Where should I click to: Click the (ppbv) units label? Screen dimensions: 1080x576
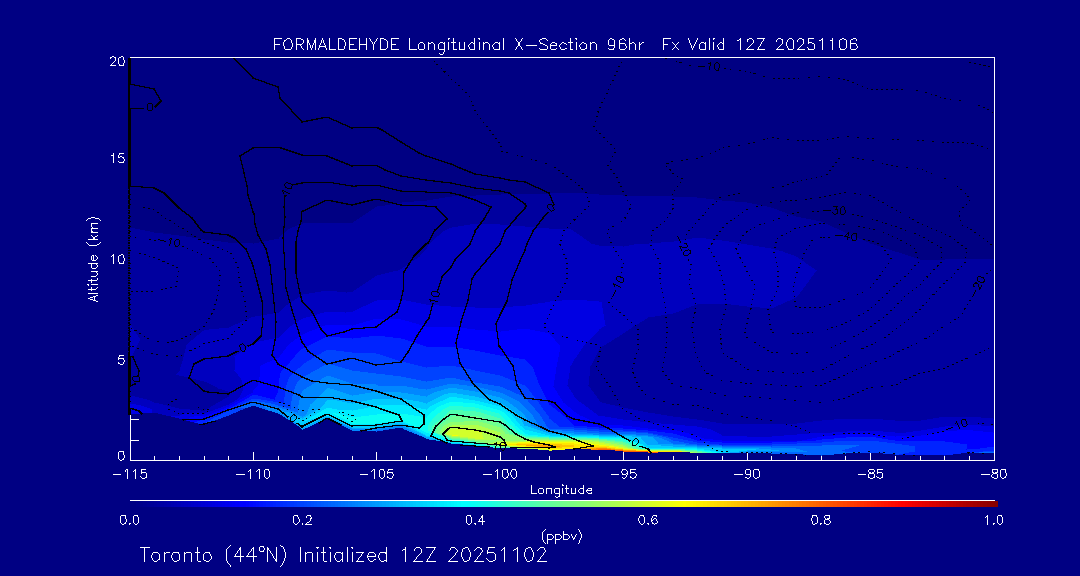tap(561, 536)
